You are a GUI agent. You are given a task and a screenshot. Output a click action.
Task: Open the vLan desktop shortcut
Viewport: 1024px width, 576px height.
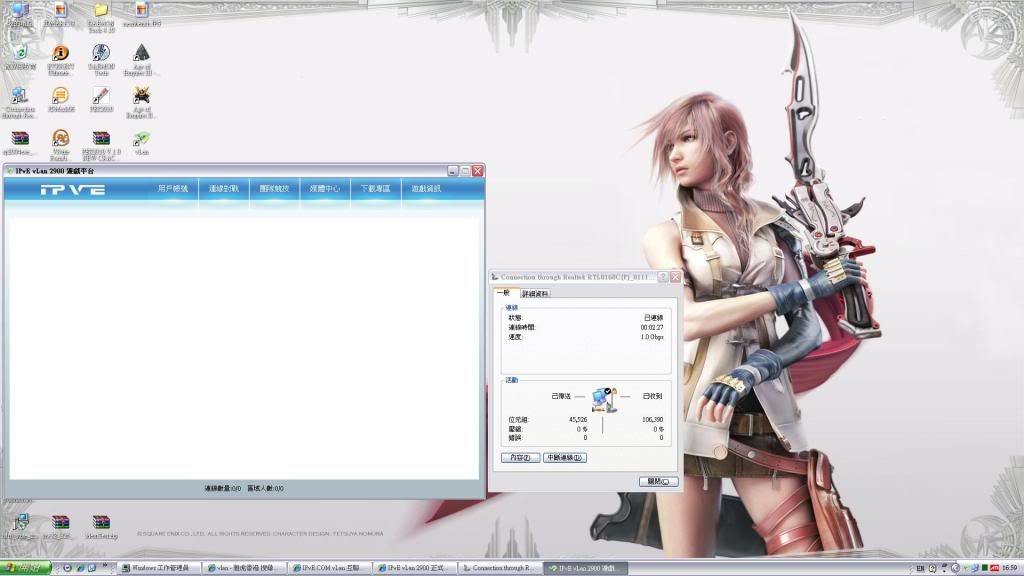(x=141, y=140)
